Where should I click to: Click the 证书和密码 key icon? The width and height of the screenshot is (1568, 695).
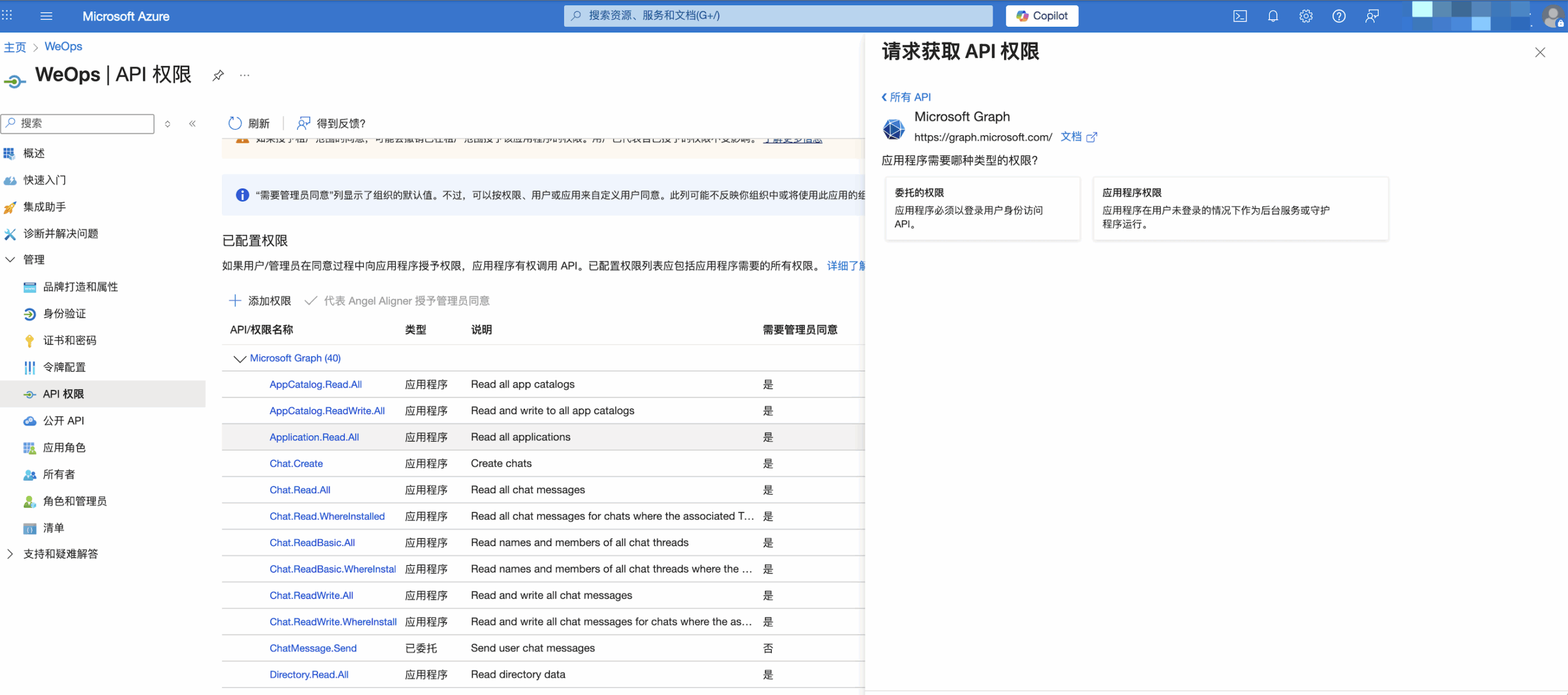pyautogui.click(x=29, y=340)
